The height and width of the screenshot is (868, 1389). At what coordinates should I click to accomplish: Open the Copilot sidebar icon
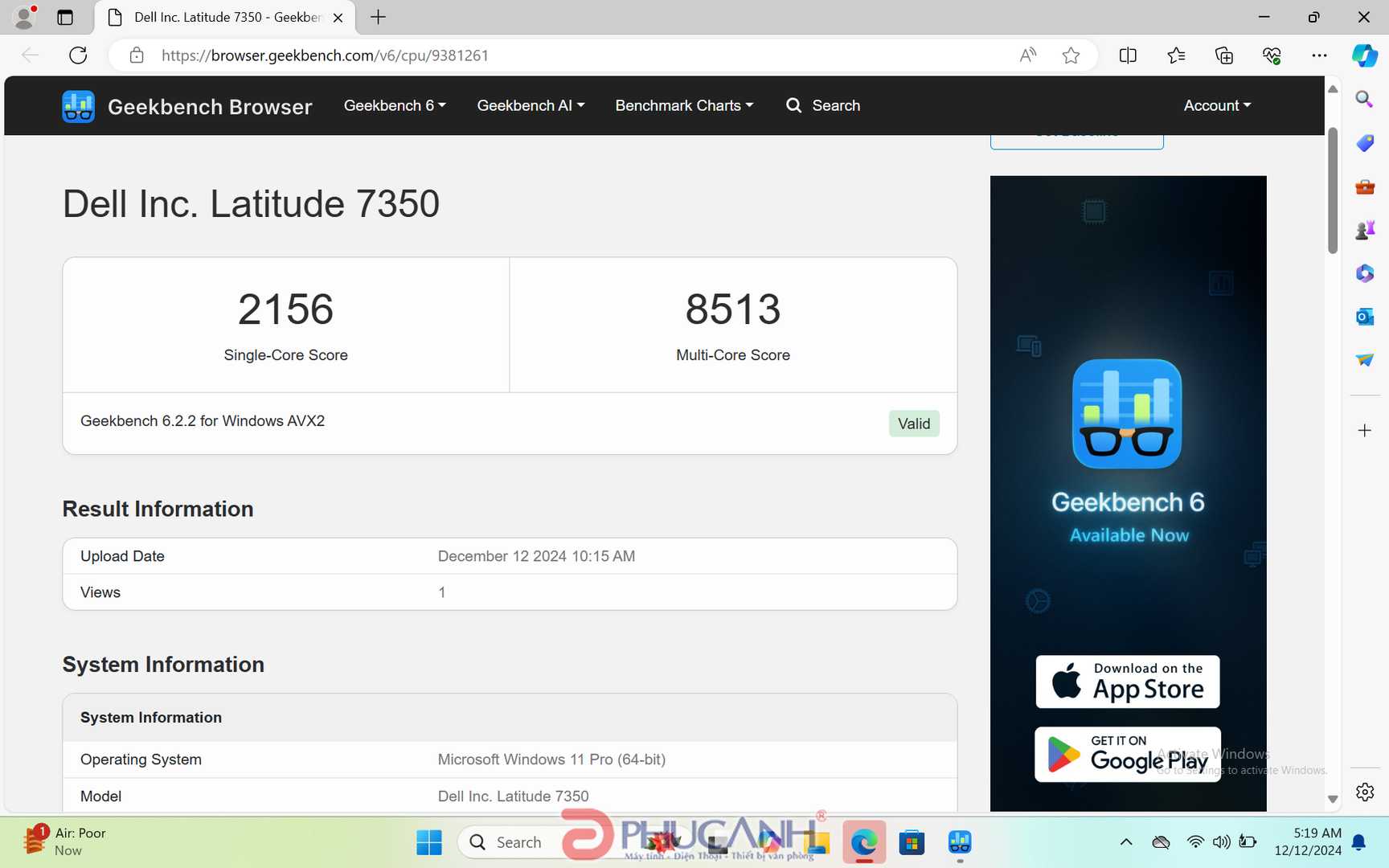pyautogui.click(x=1365, y=55)
